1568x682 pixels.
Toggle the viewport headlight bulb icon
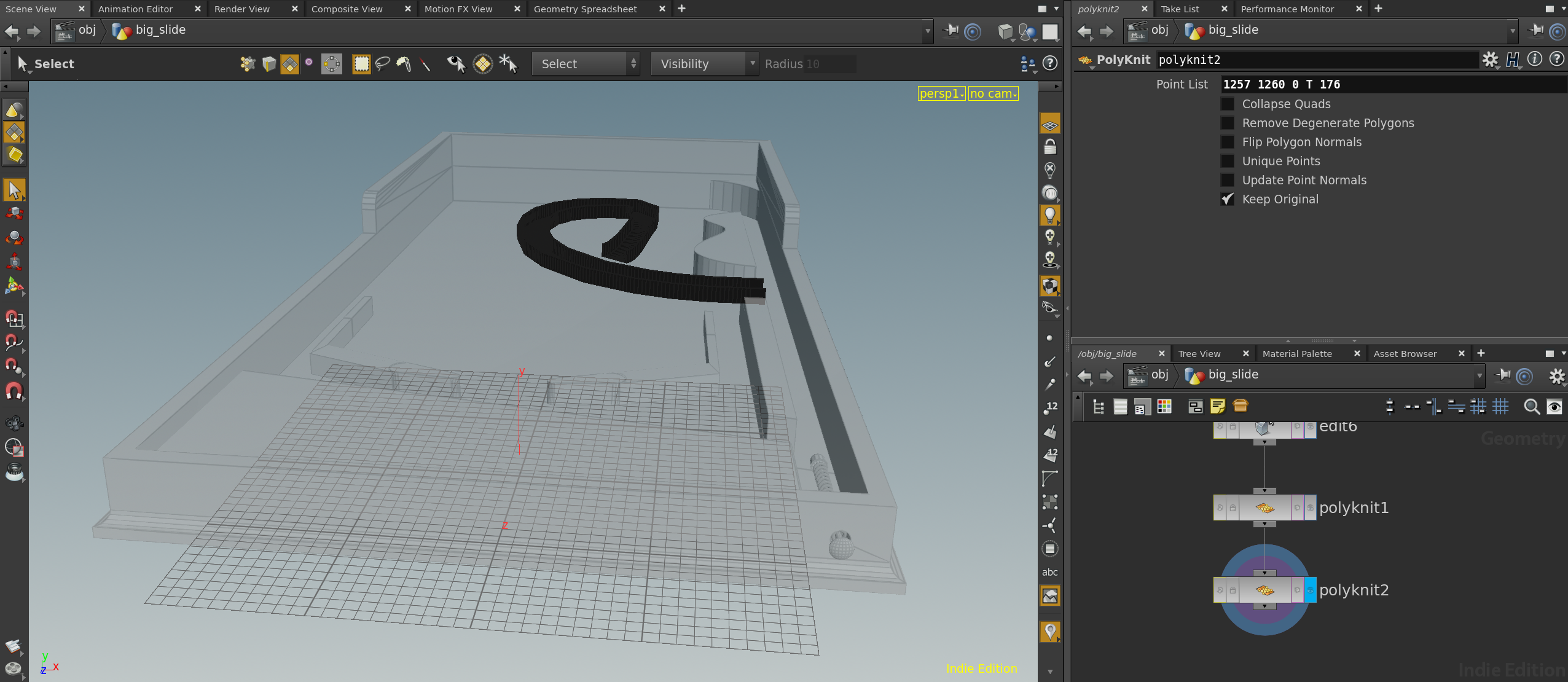1050,216
